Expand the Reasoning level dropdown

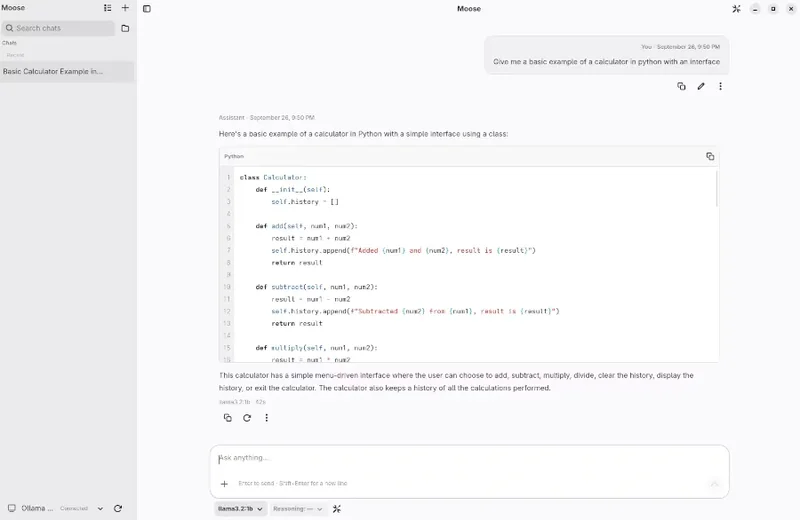click(x=298, y=509)
